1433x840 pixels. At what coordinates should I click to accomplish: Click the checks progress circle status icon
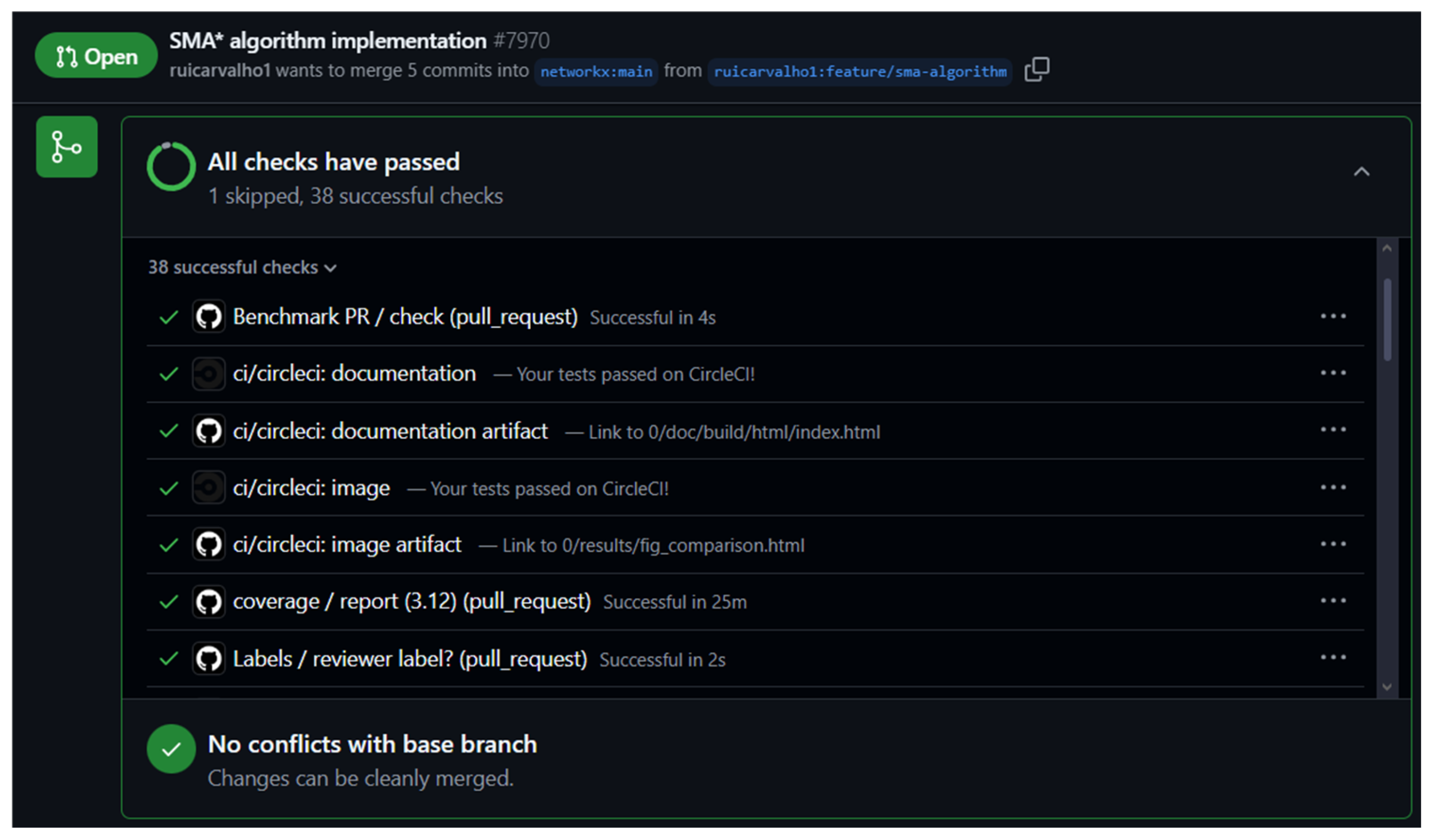(171, 166)
